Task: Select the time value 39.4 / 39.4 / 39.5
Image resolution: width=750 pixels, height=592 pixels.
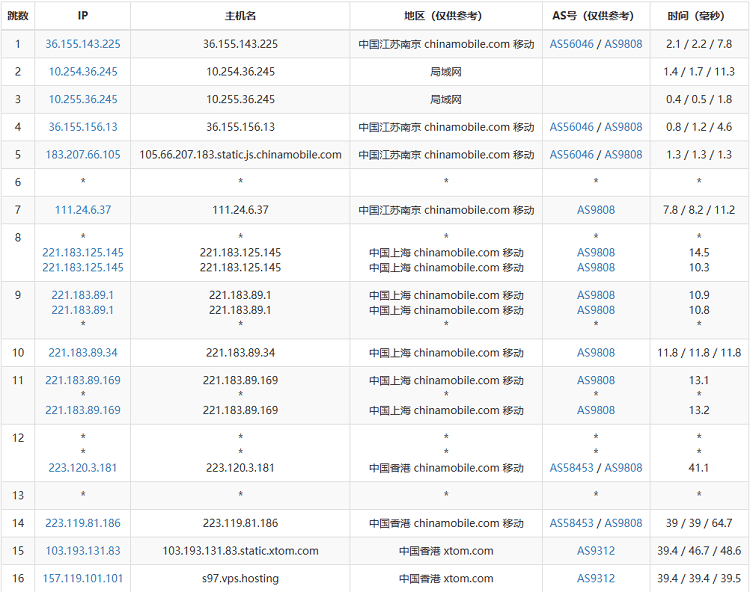Action: 699,579
